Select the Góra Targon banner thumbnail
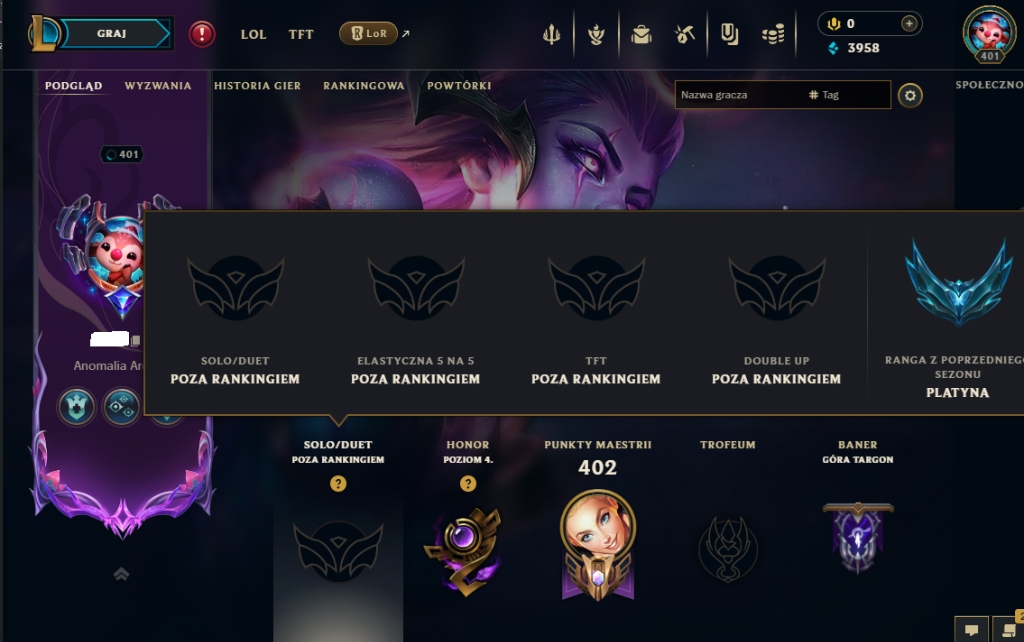Screen dimensions: 1024x642 pos(857,538)
